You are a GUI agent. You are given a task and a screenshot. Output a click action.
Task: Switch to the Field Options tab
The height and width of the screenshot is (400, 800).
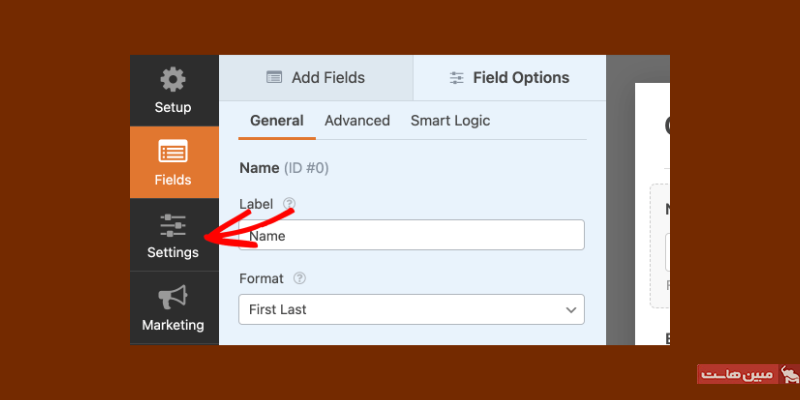pos(510,77)
